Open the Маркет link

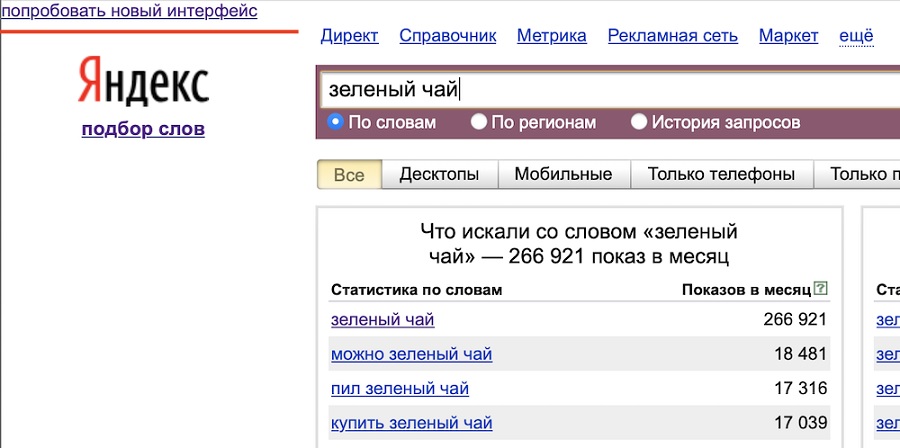[x=789, y=36]
